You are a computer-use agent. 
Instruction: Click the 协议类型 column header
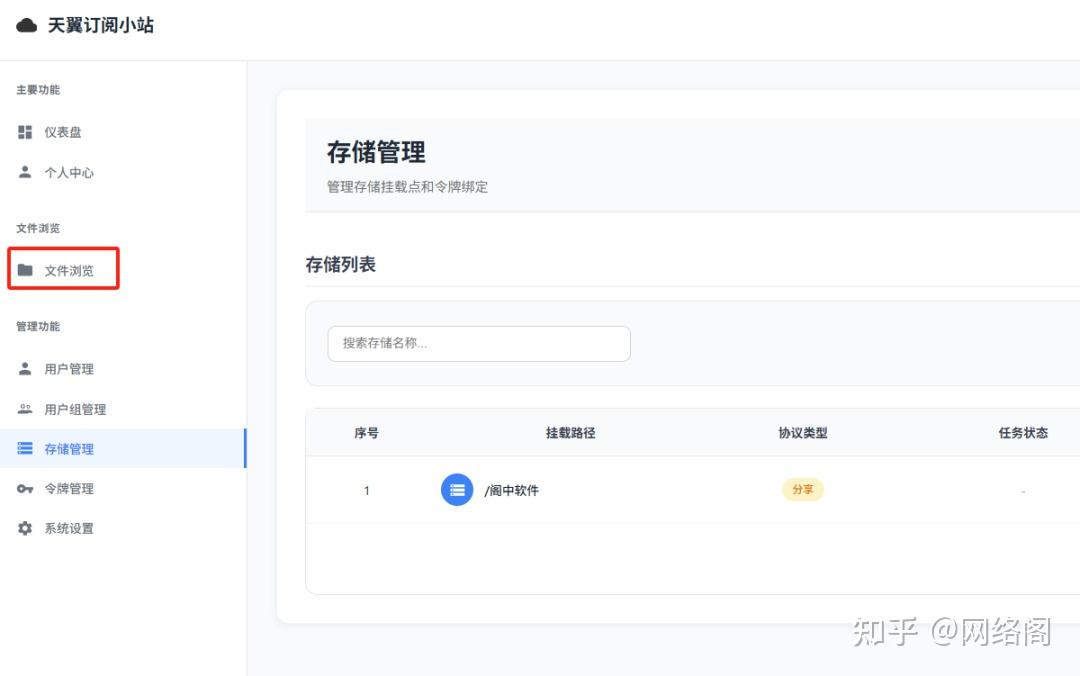(802, 432)
